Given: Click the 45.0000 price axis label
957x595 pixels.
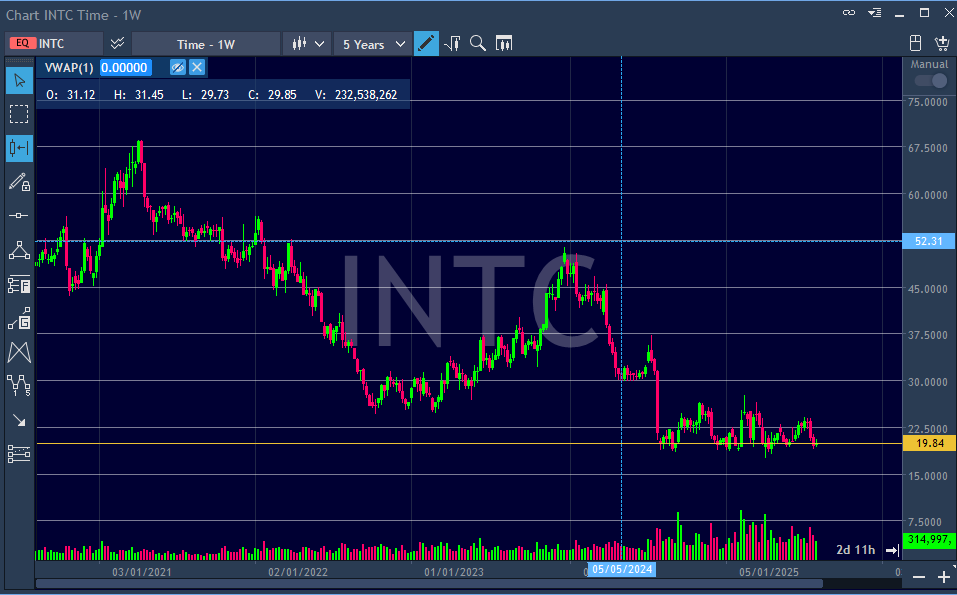Looking at the screenshot, I should tap(928, 289).
